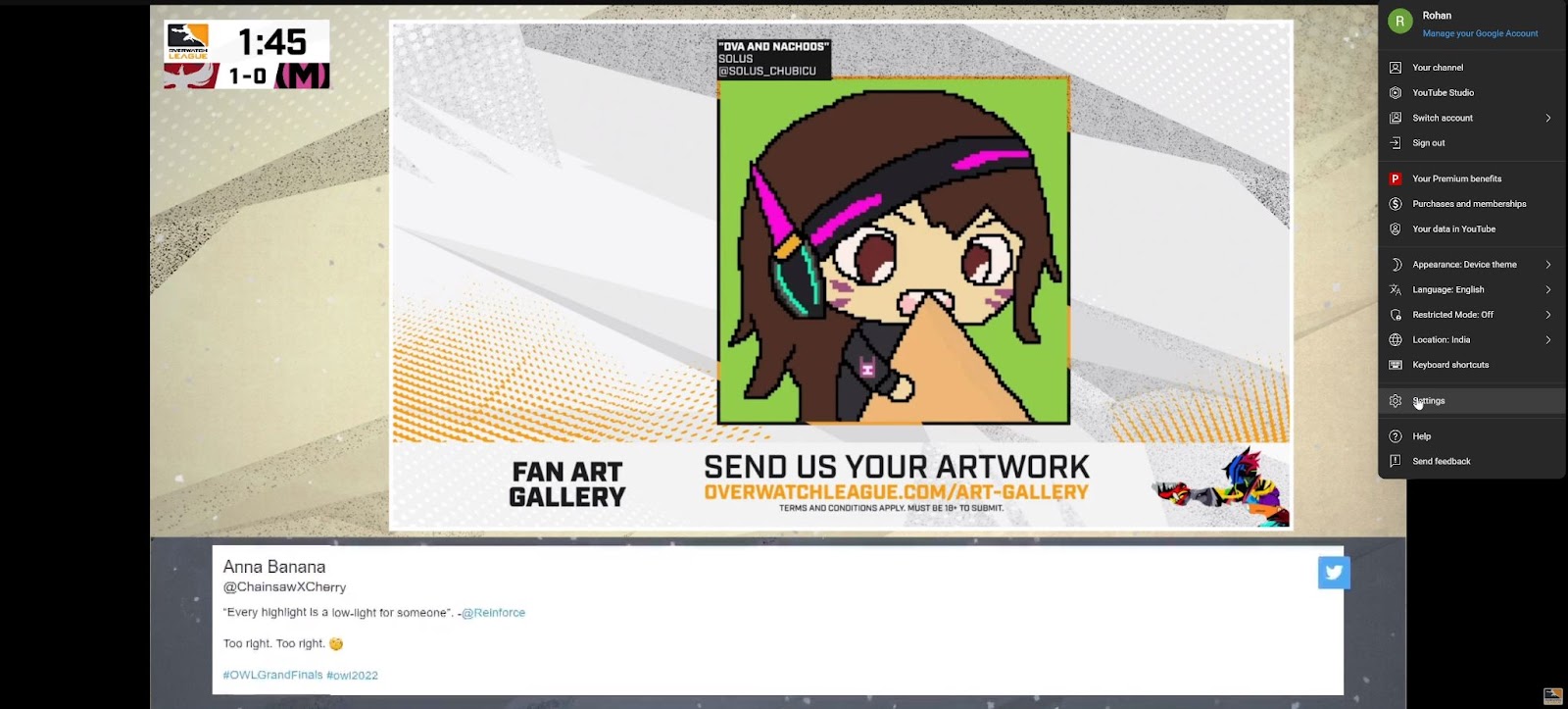Click the Twitter bird icon on tweet card
The width and height of the screenshot is (1568, 709).
[x=1333, y=572]
